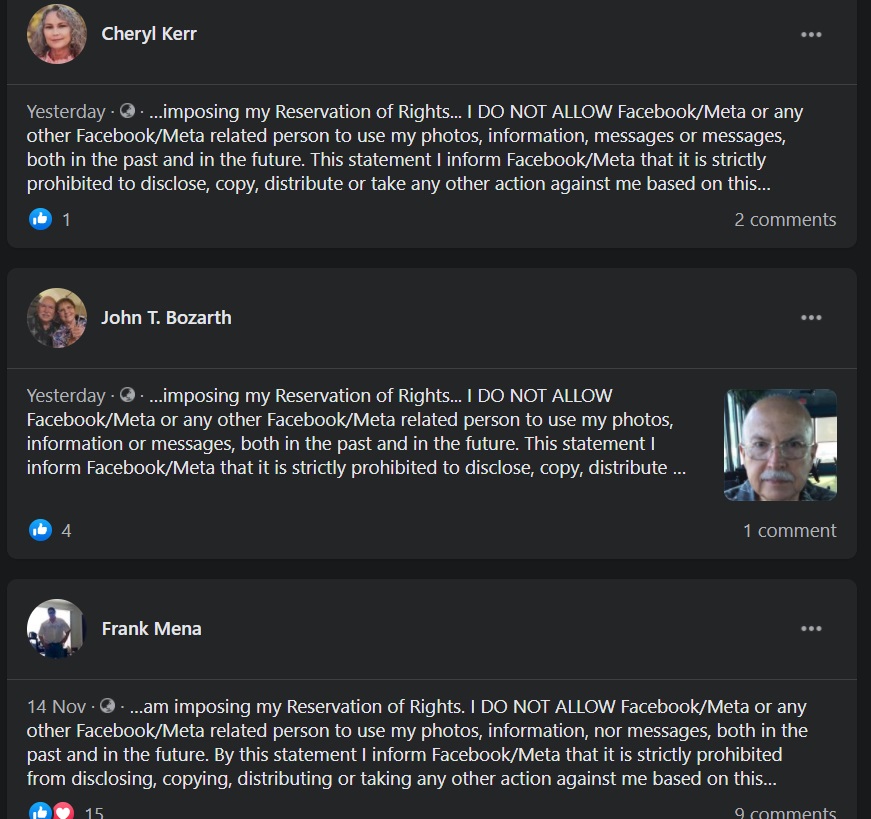Click the globe privacy icon on John T. Bozarth's post
This screenshot has width=871, height=819.
(x=127, y=395)
